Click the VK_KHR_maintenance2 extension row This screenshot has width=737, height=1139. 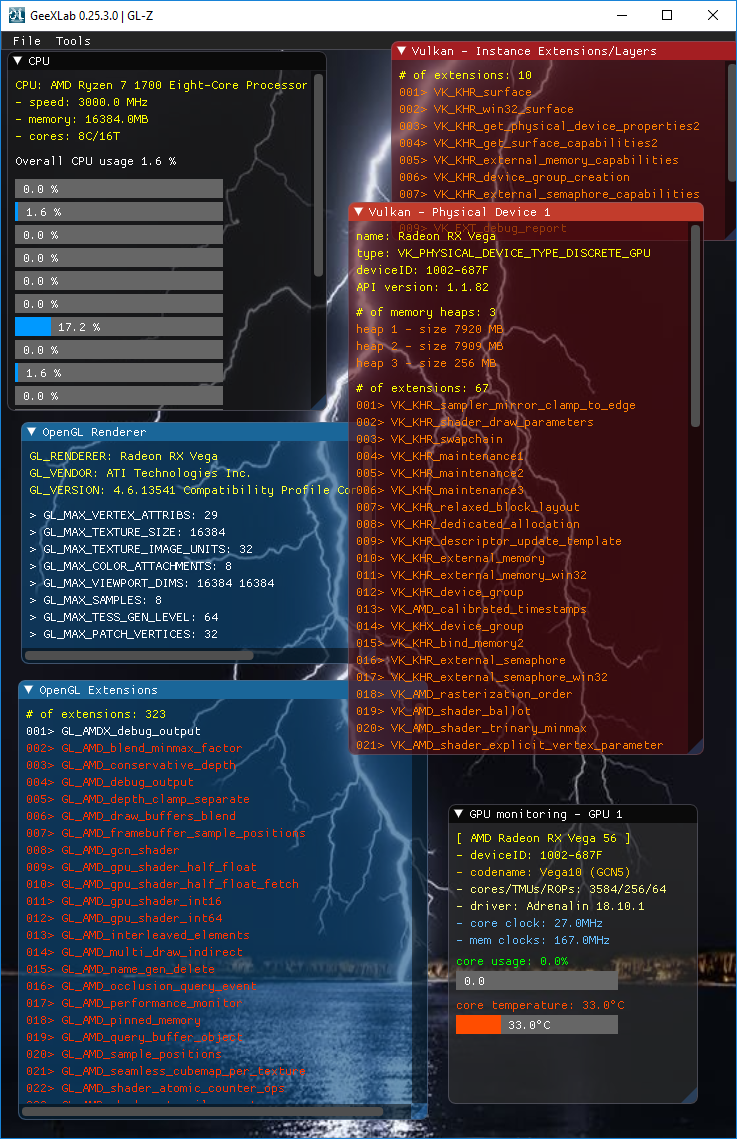(440, 473)
